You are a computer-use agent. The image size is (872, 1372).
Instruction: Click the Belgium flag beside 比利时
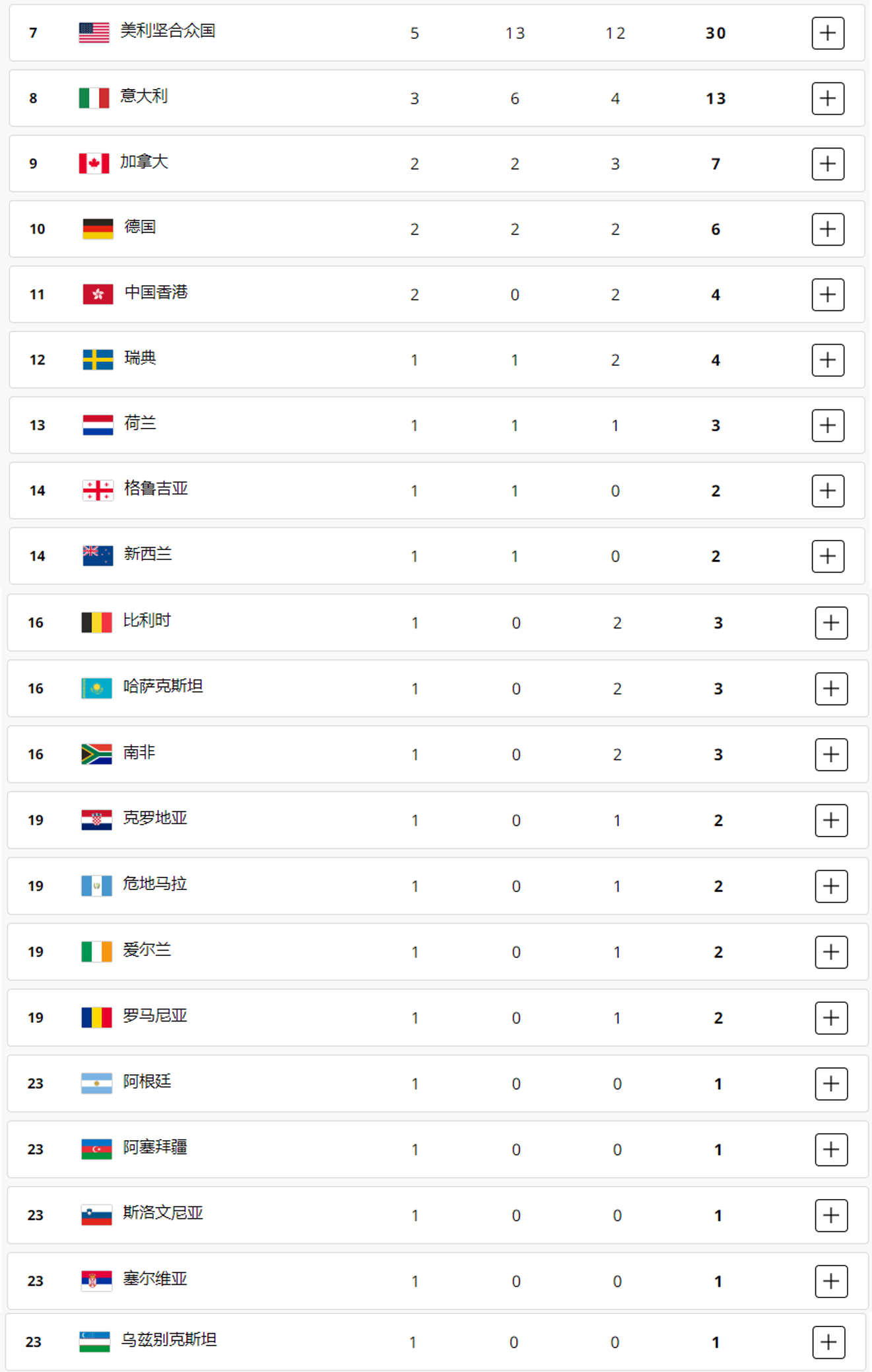tap(96, 623)
